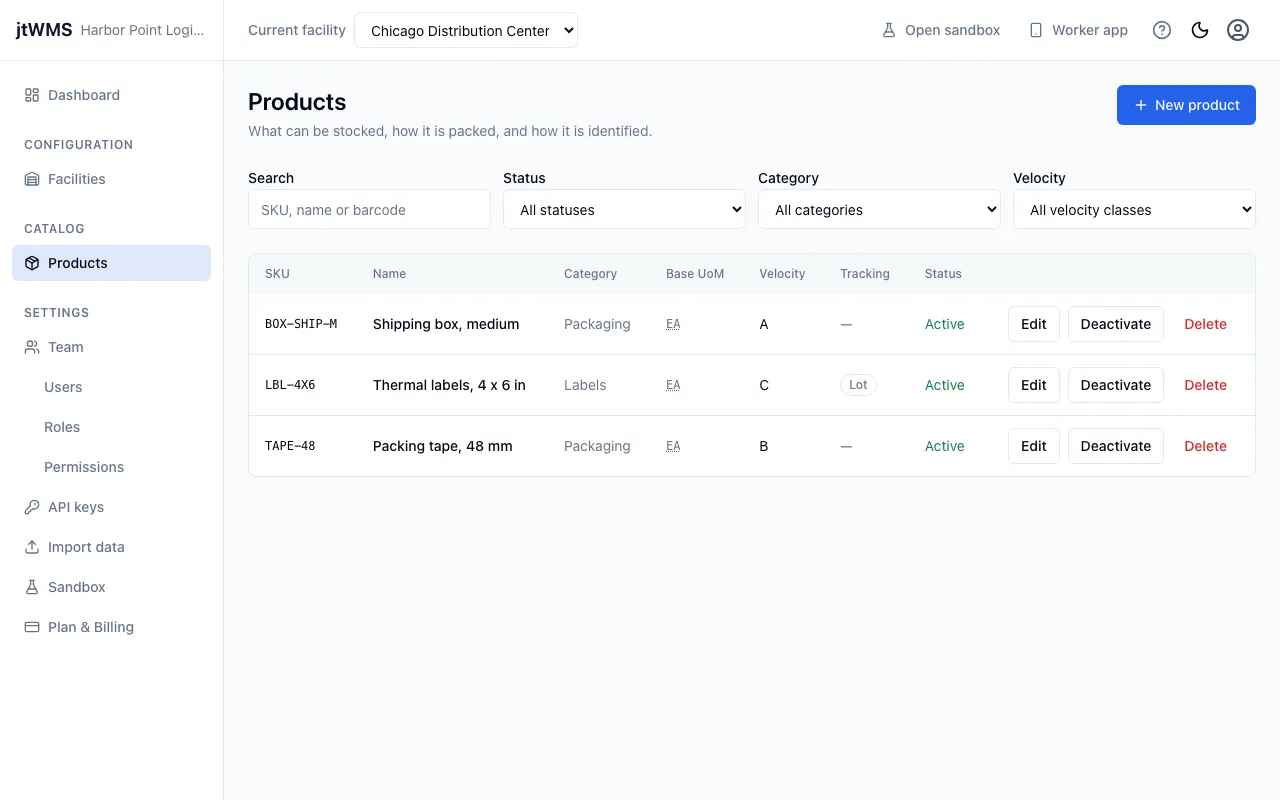The height and width of the screenshot is (800, 1280).
Task: Click the Harbor Point Logi… organization name
Action: click(x=142, y=30)
